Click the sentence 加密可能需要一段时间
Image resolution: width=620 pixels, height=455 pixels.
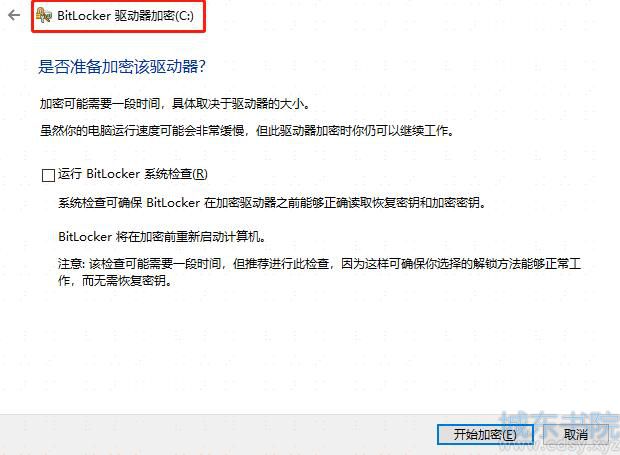coord(100,104)
